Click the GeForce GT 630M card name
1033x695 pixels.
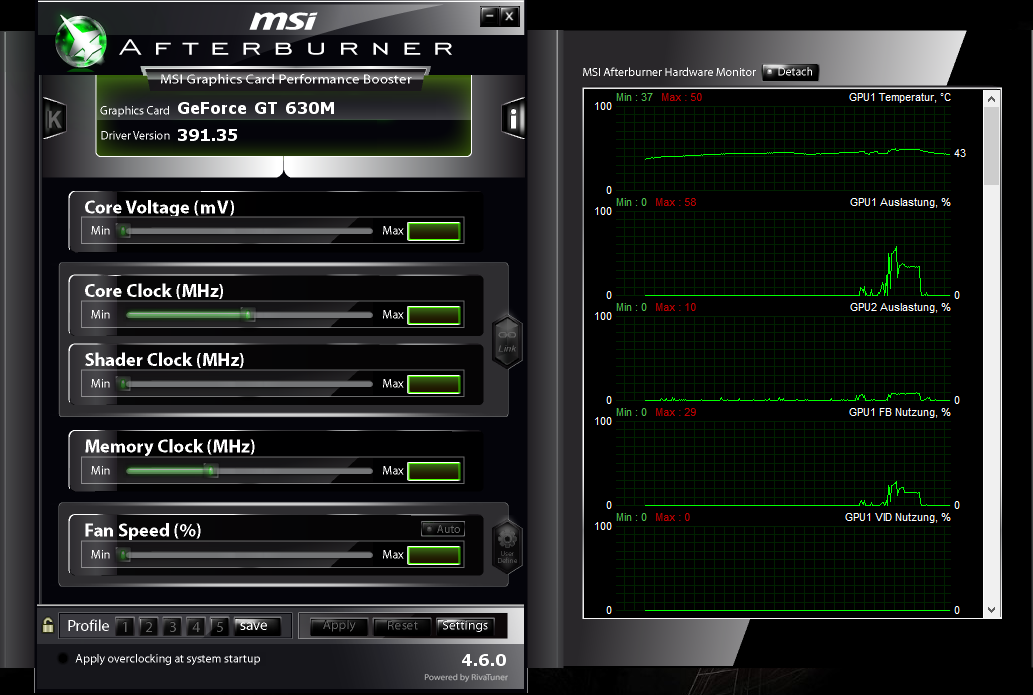click(x=256, y=108)
